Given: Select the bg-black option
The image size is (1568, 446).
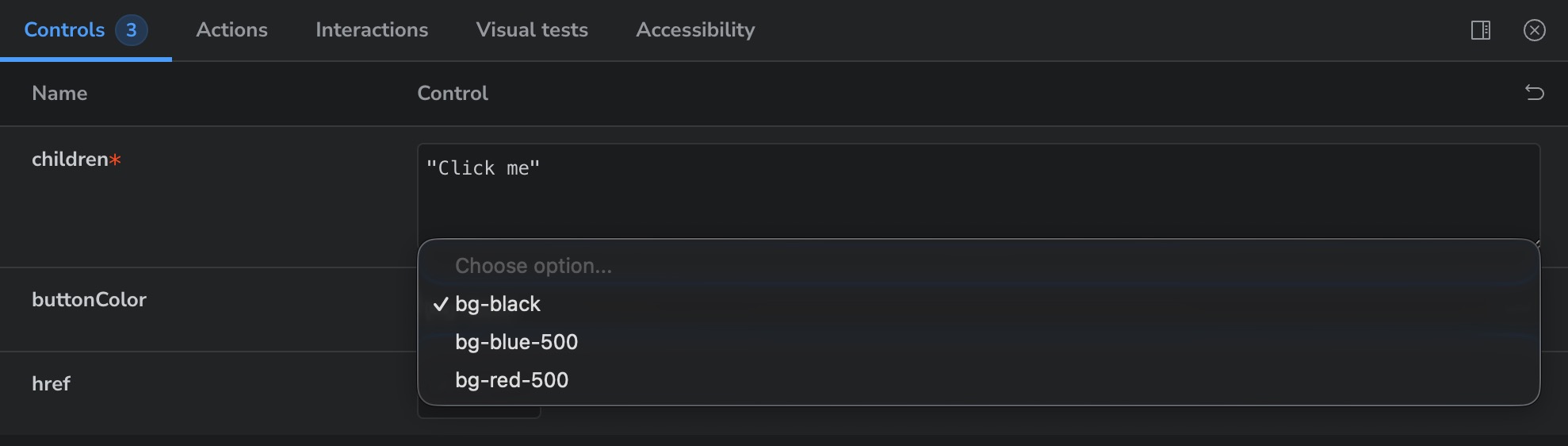Looking at the screenshot, I should click(498, 304).
